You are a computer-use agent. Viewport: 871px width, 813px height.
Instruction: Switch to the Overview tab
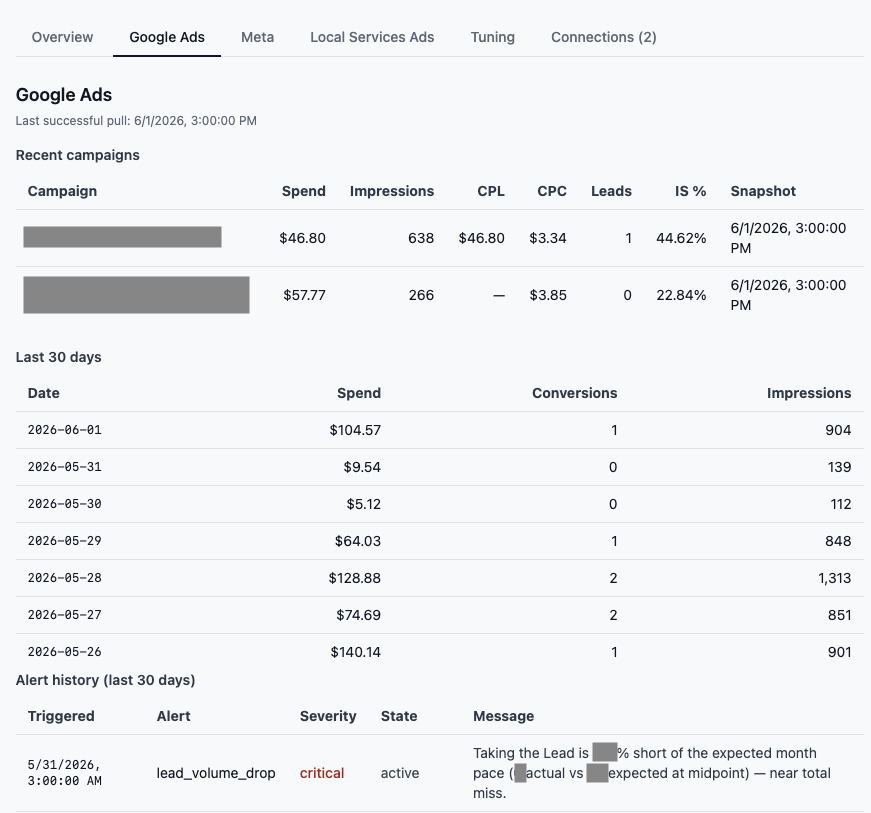62,37
